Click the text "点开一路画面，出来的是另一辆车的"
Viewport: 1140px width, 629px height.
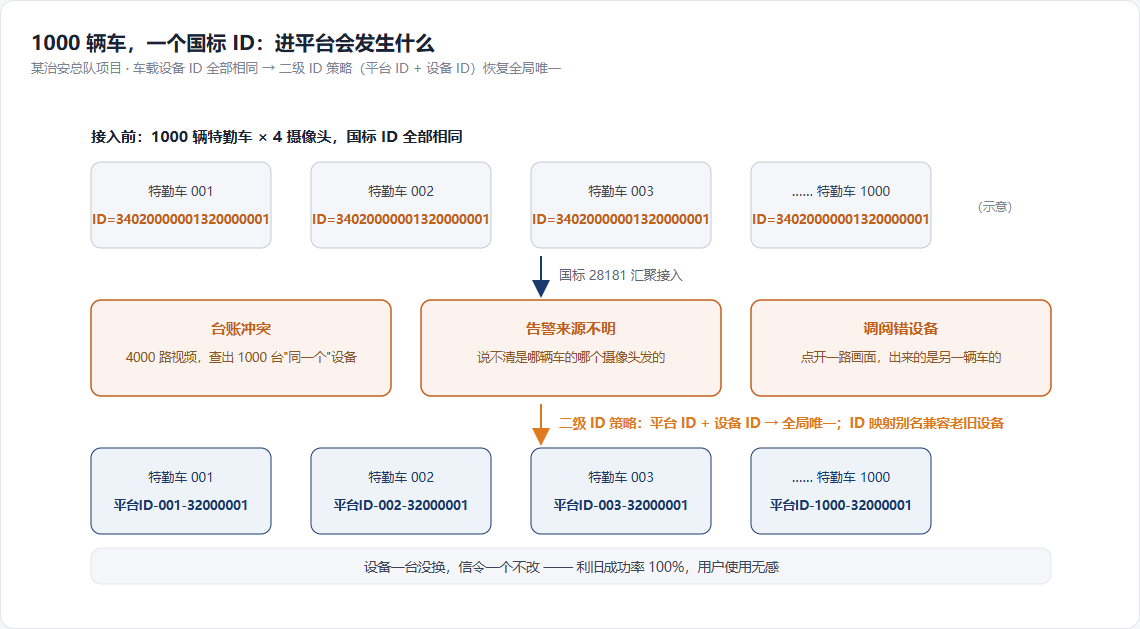pyautogui.click(x=901, y=357)
